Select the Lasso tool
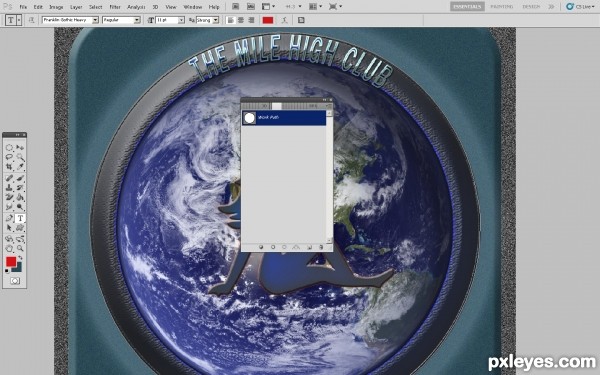600x375 pixels. [9, 157]
